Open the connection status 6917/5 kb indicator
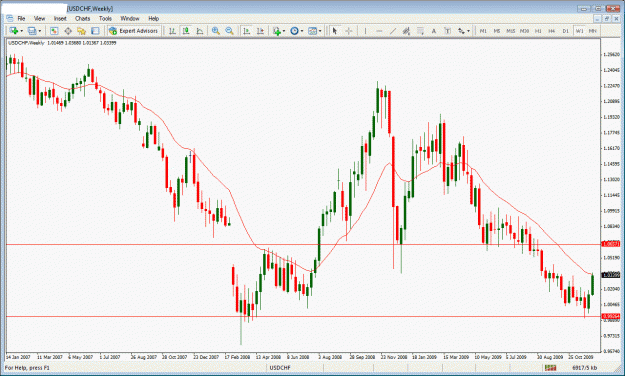This screenshot has width=625, height=376. coord(585,368)
